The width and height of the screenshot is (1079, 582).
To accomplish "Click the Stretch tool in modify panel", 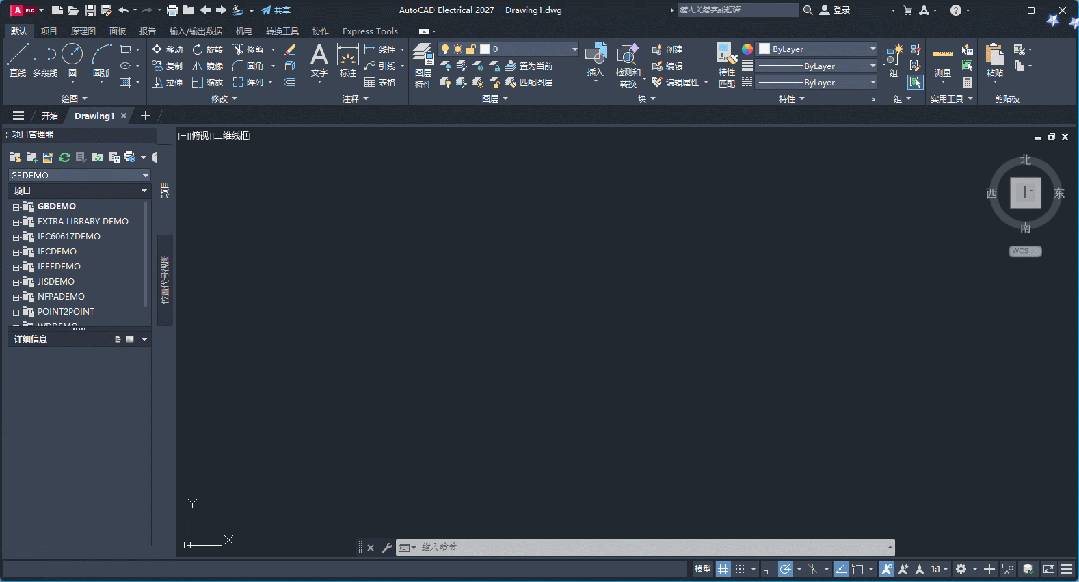I will 167,83.
